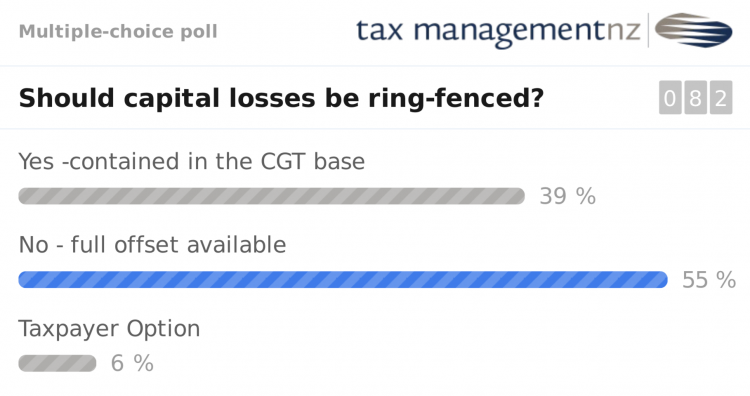This screenshot has height=396, width=750.
Task: Click the blue 55% result bar
Action: pos(343,279)
